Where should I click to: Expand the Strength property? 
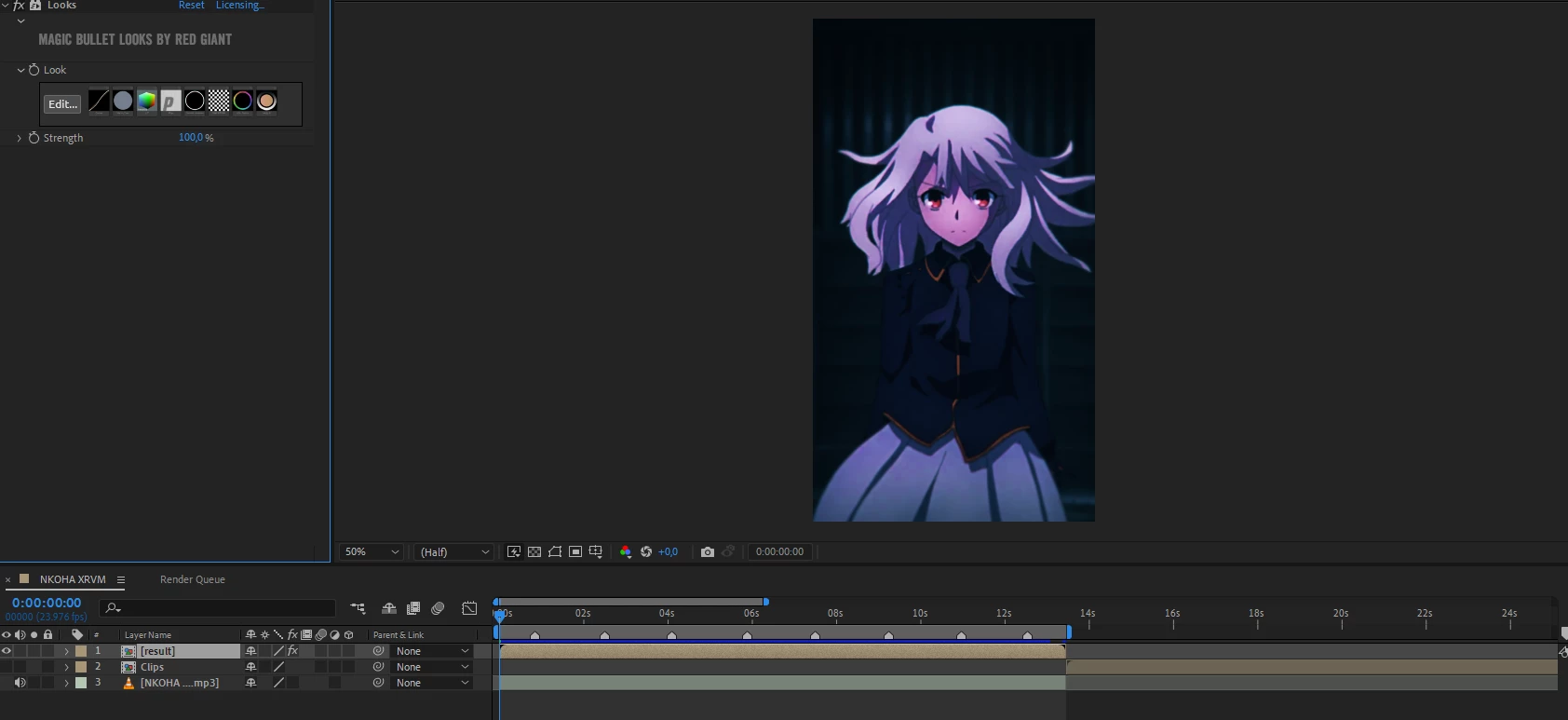click(x=20, y=138)
